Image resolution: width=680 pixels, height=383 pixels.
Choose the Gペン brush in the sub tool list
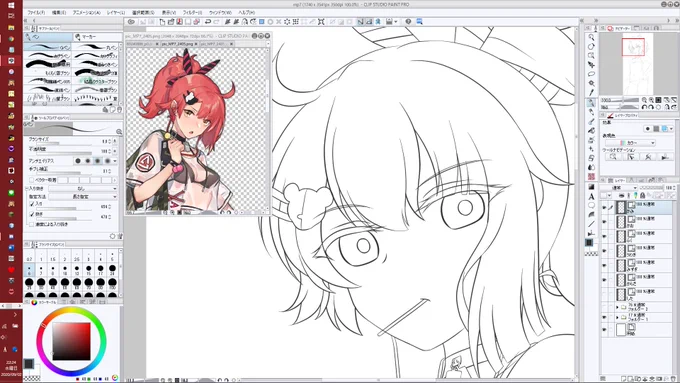pos(48,47)
